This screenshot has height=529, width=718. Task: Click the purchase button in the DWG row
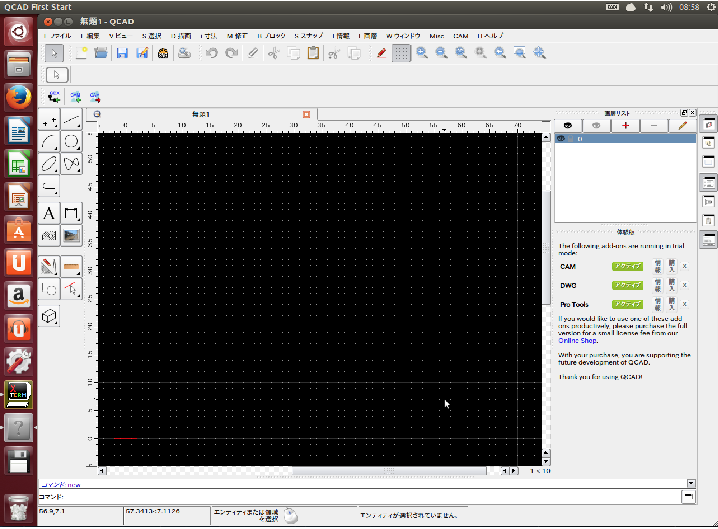point(672,285)
